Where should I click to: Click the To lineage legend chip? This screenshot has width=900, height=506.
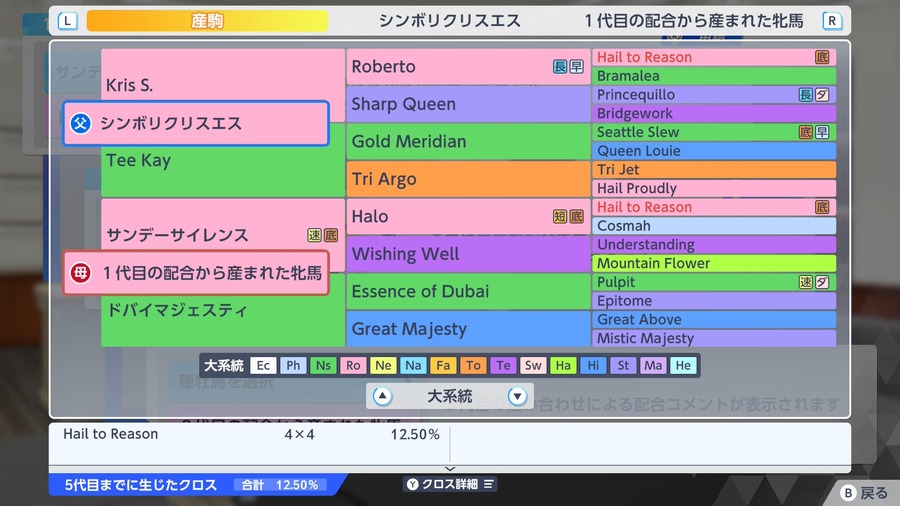[x=473, y=365]
